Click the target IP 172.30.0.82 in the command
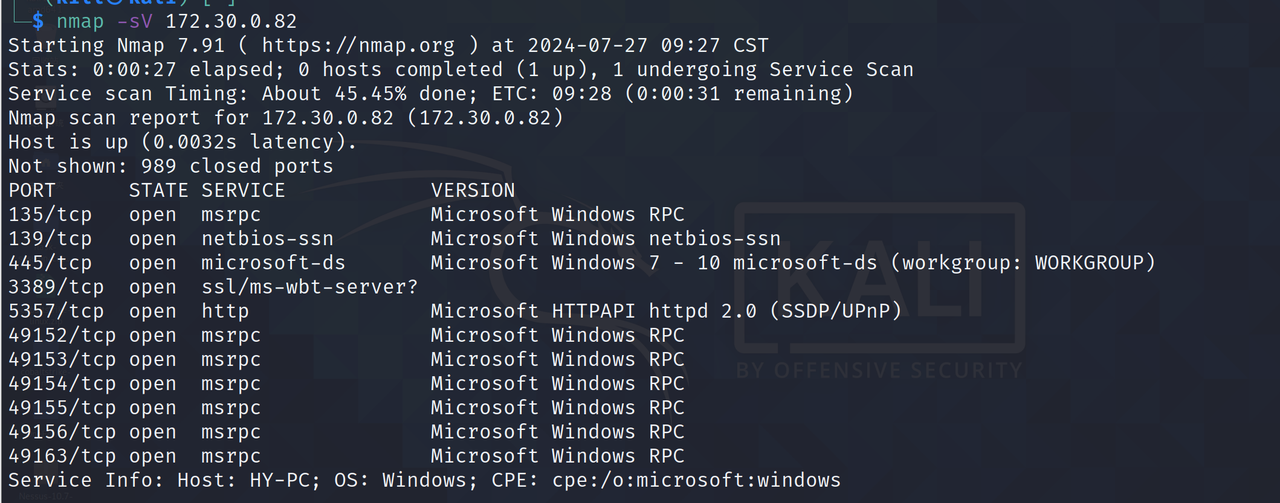The width and height of the screenshot is (1280, 503). coord(231,21)
